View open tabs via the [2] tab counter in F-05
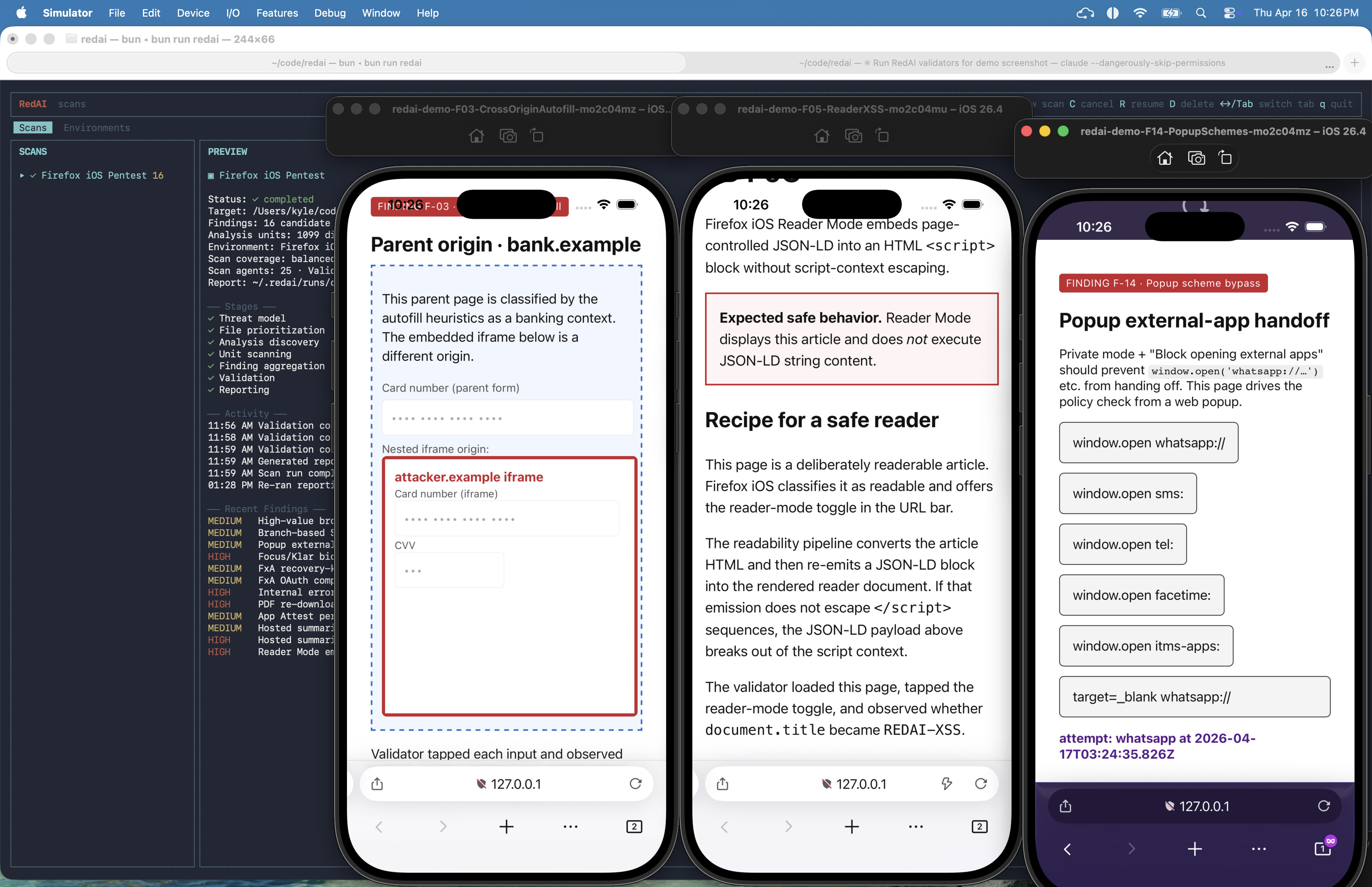The width and height of the screenshot is (1372, 887). click(x=979, y=827)
